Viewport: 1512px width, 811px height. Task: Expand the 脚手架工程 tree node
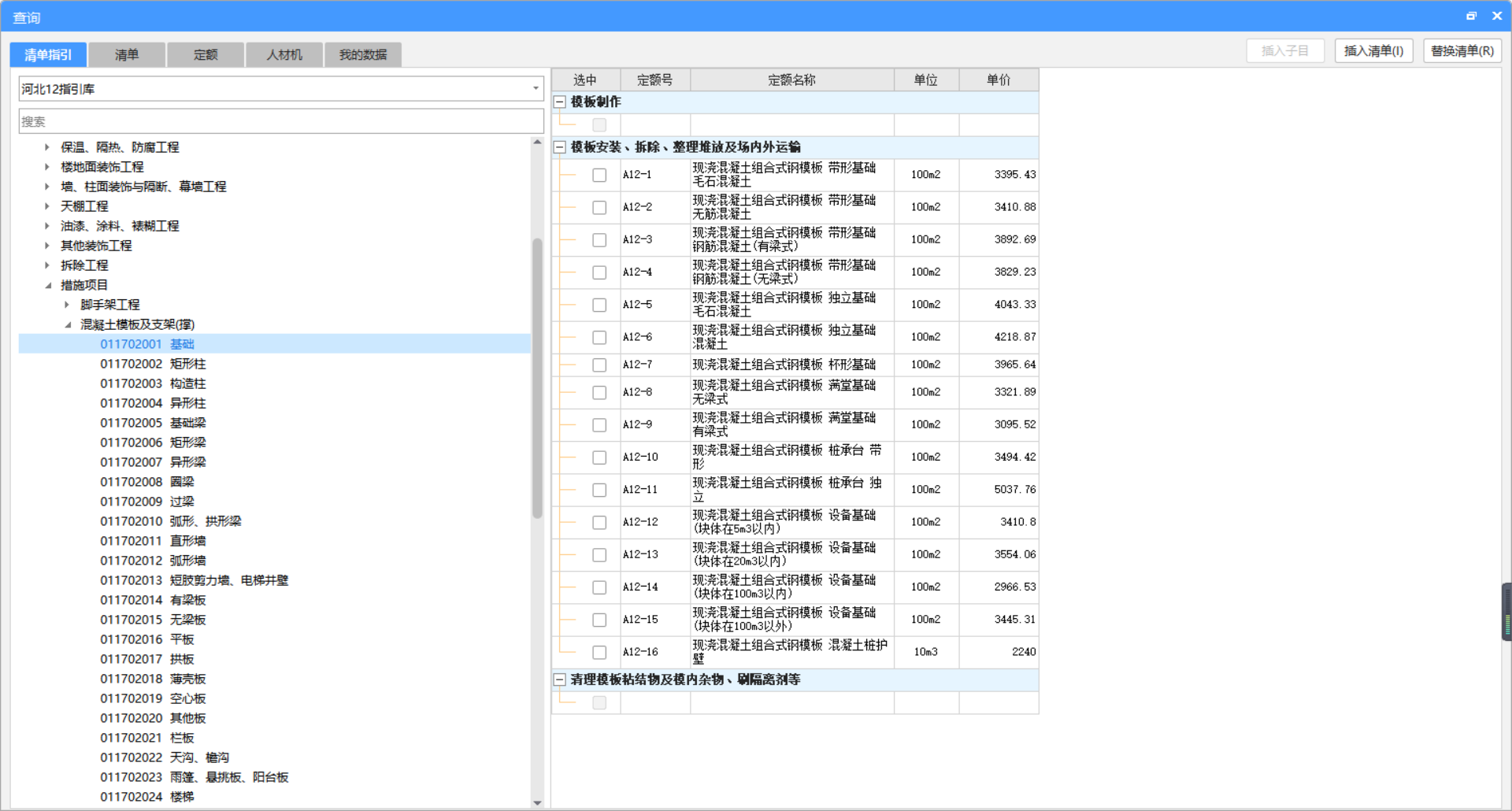pos(67,305)
